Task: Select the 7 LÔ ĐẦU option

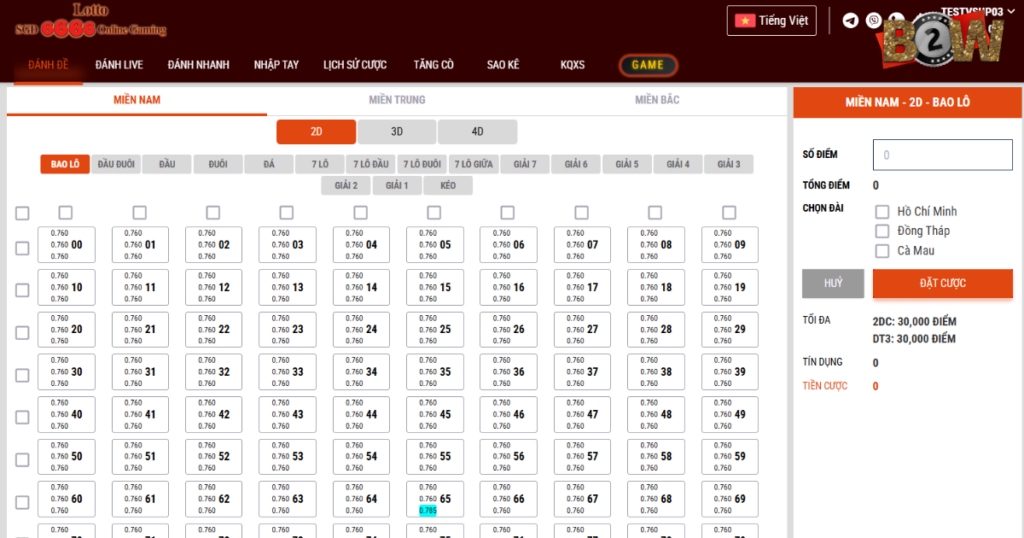Action: click(x=371, y=164)
